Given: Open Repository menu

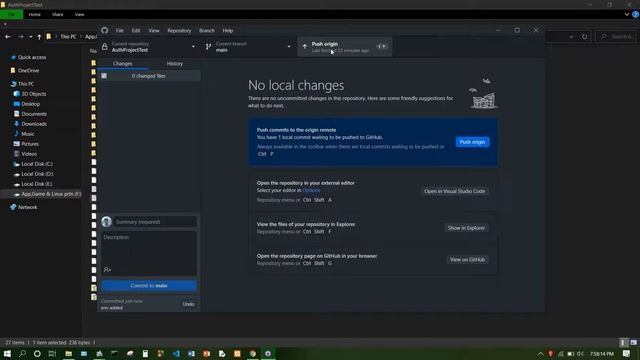Looking at the screenshot, I should click(179, 30).
